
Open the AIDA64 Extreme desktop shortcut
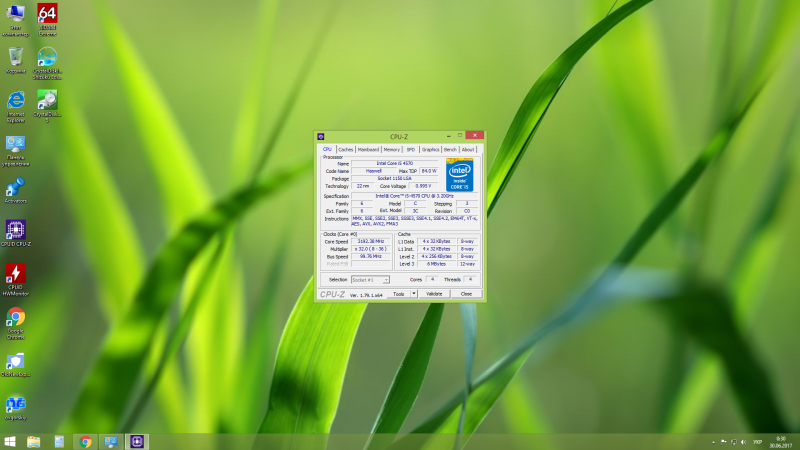47,19
